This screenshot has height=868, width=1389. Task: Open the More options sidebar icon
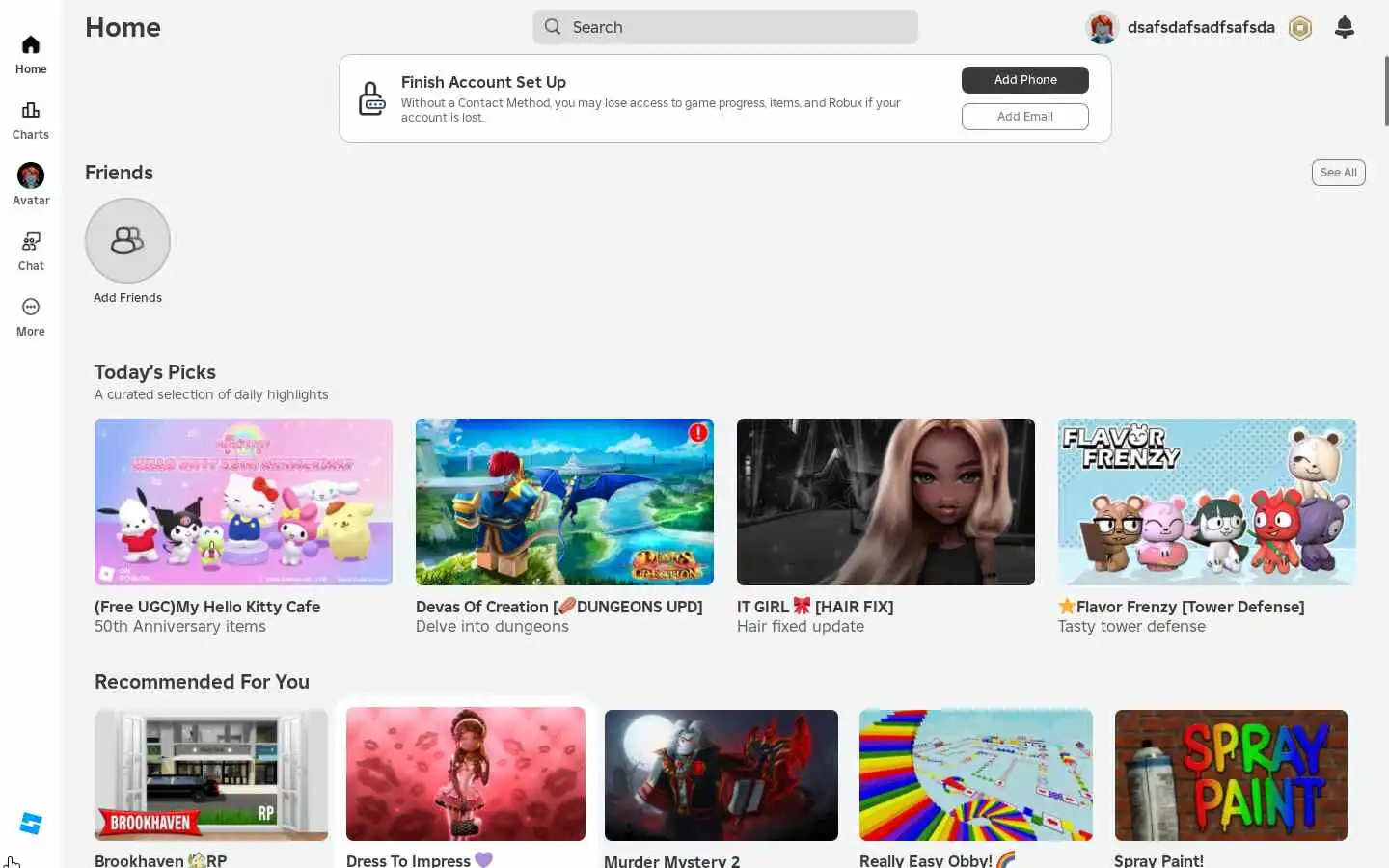point(31,307)
